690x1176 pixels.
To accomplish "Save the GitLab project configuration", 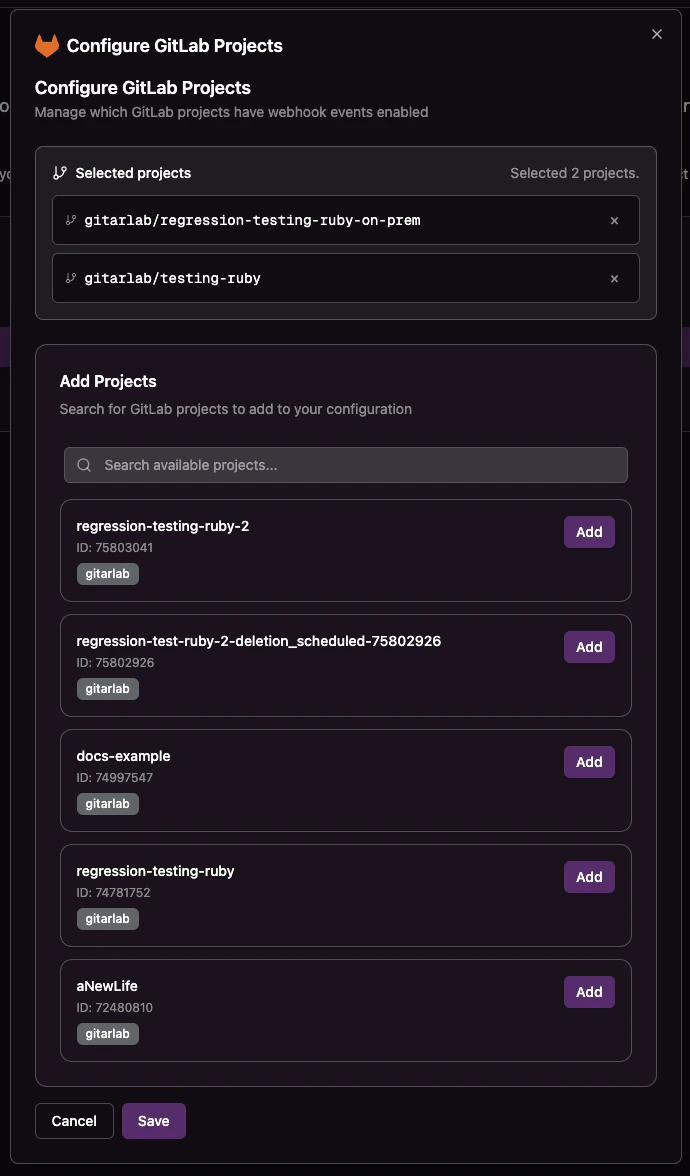I will pos(153,1121).
